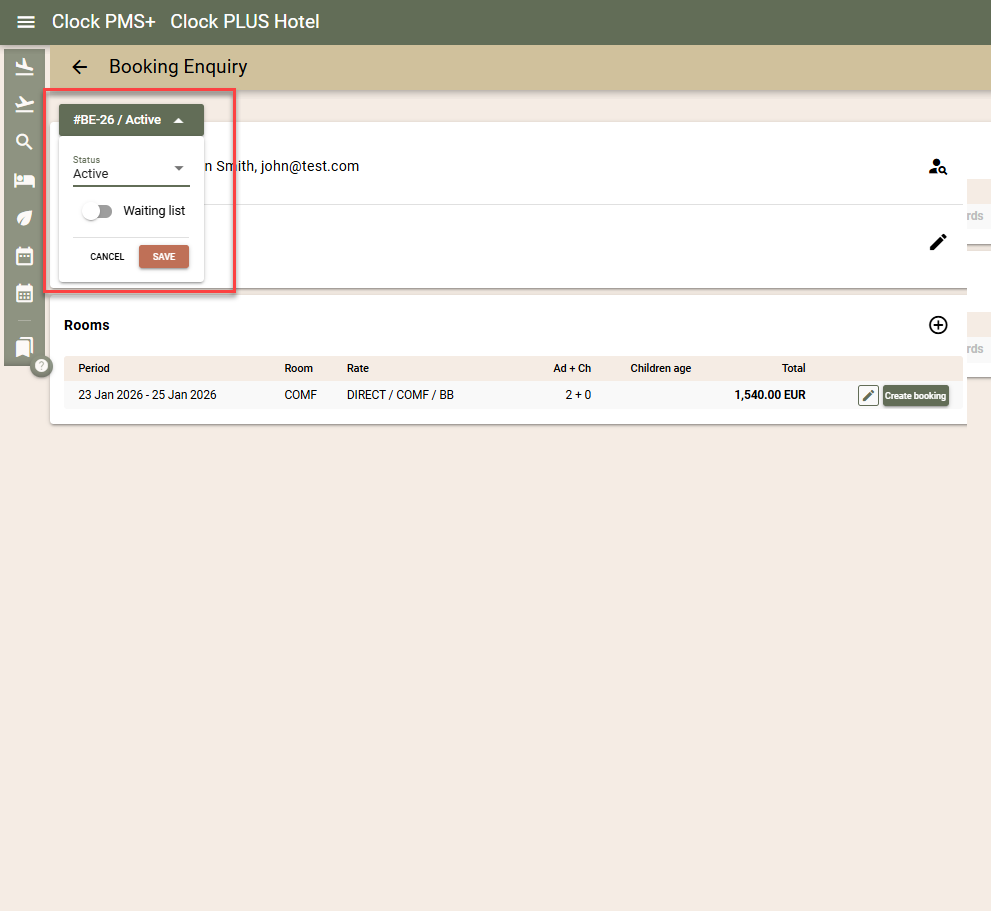Open arrivals airplane landing icon in sidebar
This screenshot has width=991, height=911.
click(25, 66)
